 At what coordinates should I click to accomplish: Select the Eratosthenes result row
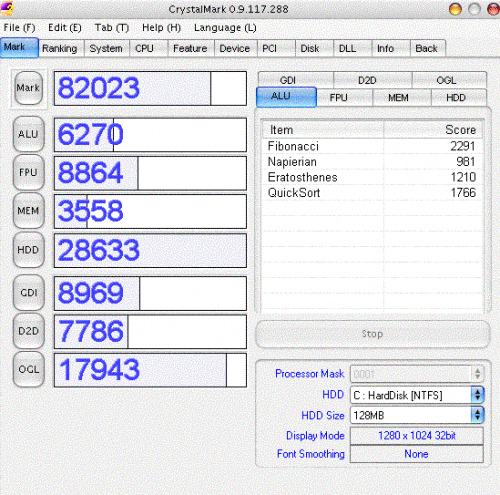372,177
